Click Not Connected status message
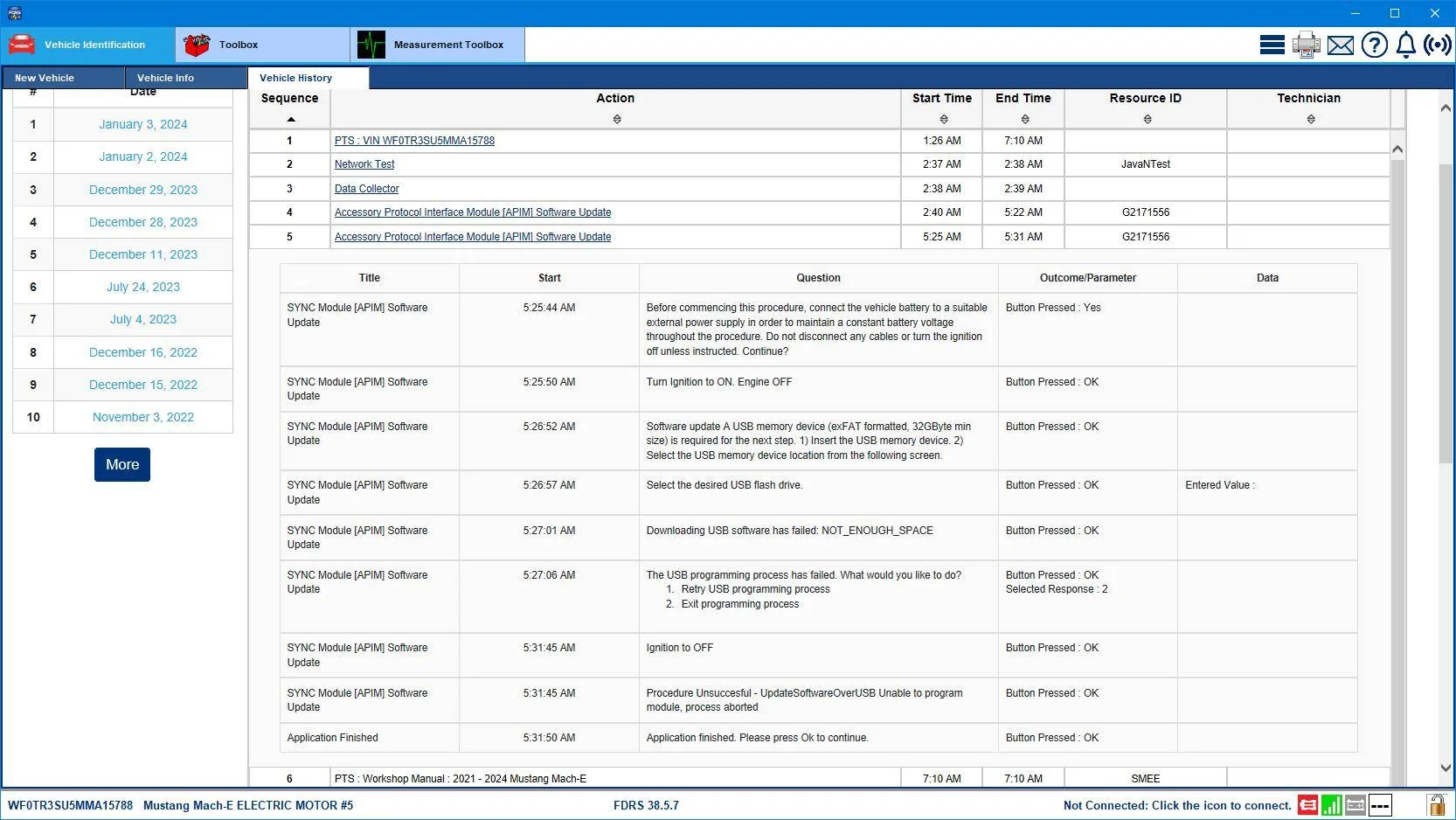Image resolution: width=1456 pixels, height=820 pixels. [1177, 805]
